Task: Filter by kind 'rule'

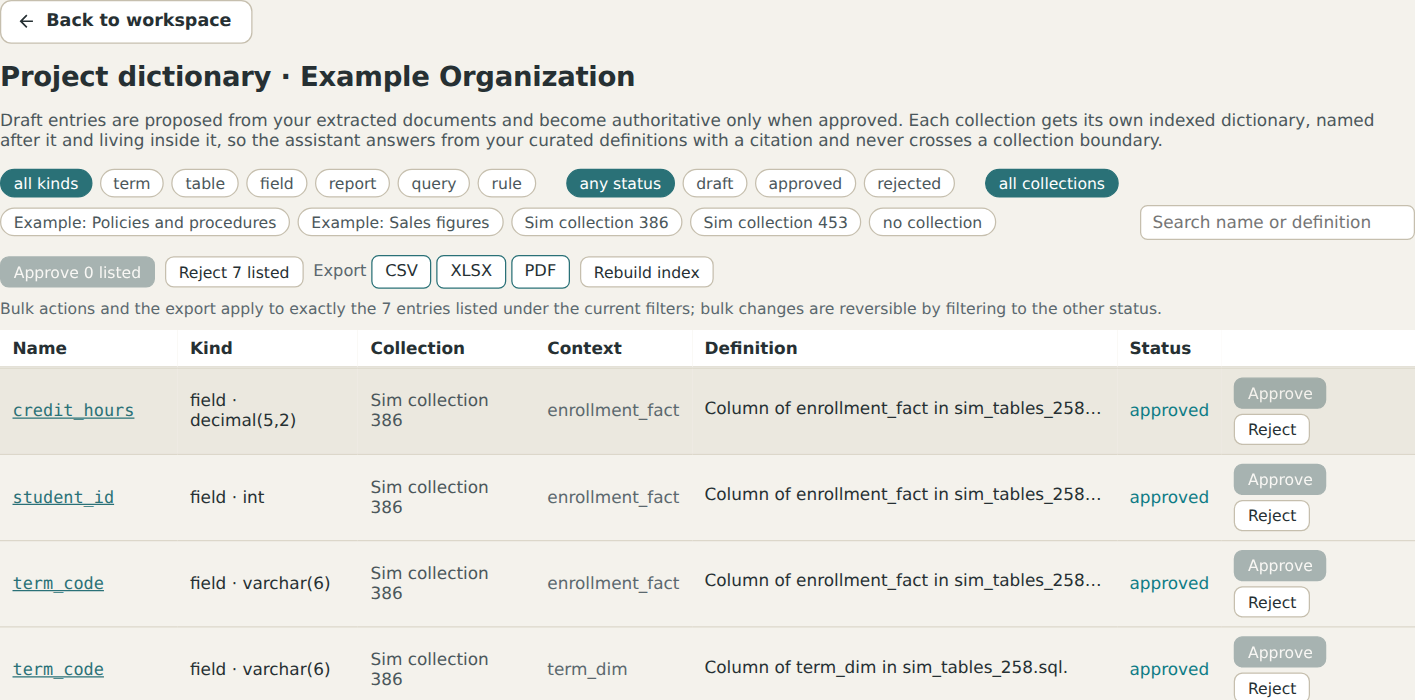Action: coord(507,183)
